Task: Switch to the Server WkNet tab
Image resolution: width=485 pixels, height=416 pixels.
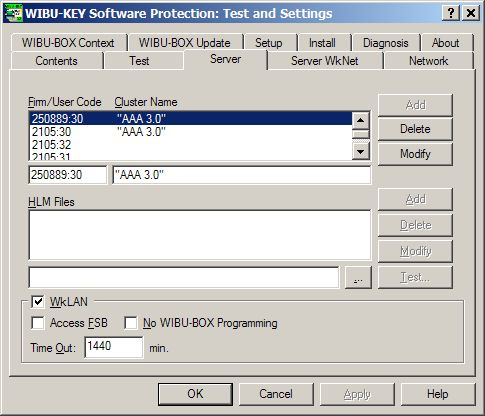Action: (325, 61)
